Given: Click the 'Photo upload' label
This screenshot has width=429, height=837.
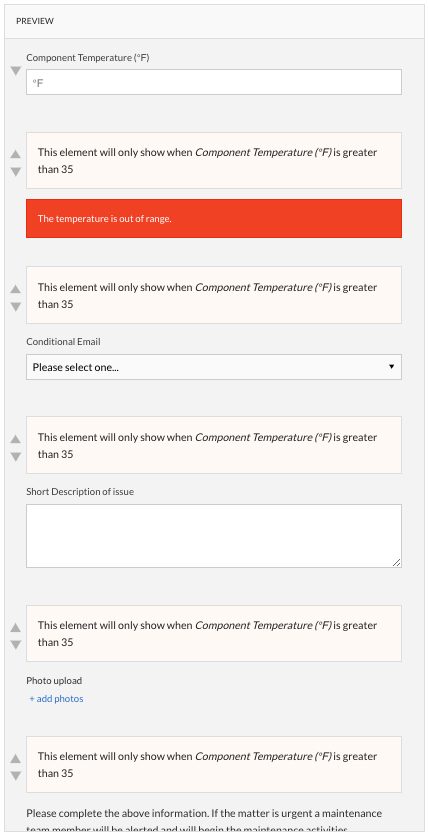Looking at the screenshot, I should tap(54, 681).
